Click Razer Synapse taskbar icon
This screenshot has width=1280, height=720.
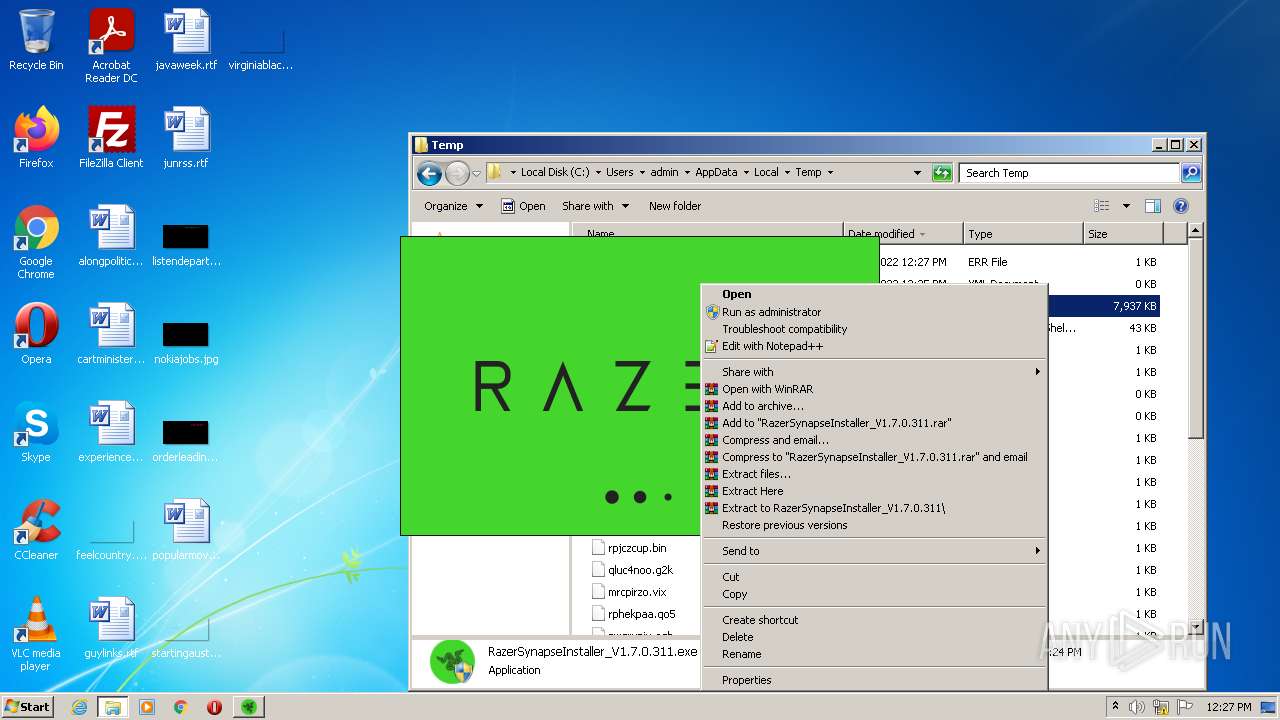pyautogui.click(x=249, y=707)
